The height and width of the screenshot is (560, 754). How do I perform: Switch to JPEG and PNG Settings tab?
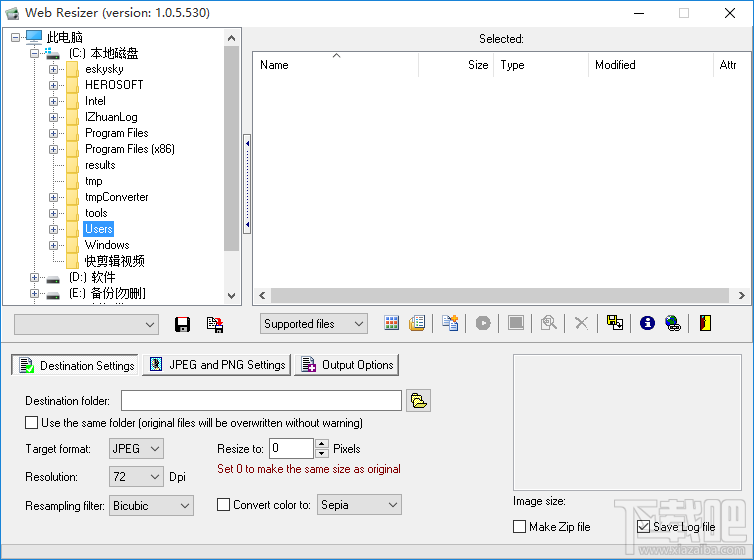pyautogui.click(x=217, y=365)
